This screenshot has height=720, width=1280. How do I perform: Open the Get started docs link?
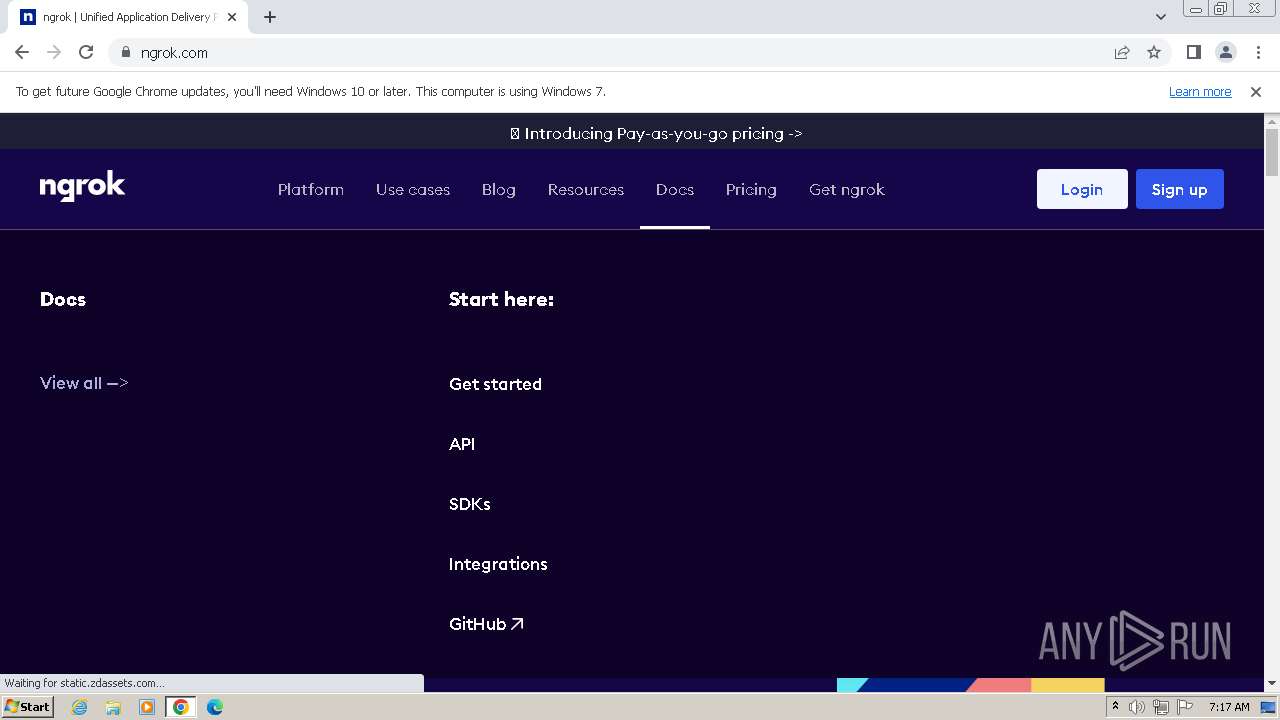click(x=495, y=384)
